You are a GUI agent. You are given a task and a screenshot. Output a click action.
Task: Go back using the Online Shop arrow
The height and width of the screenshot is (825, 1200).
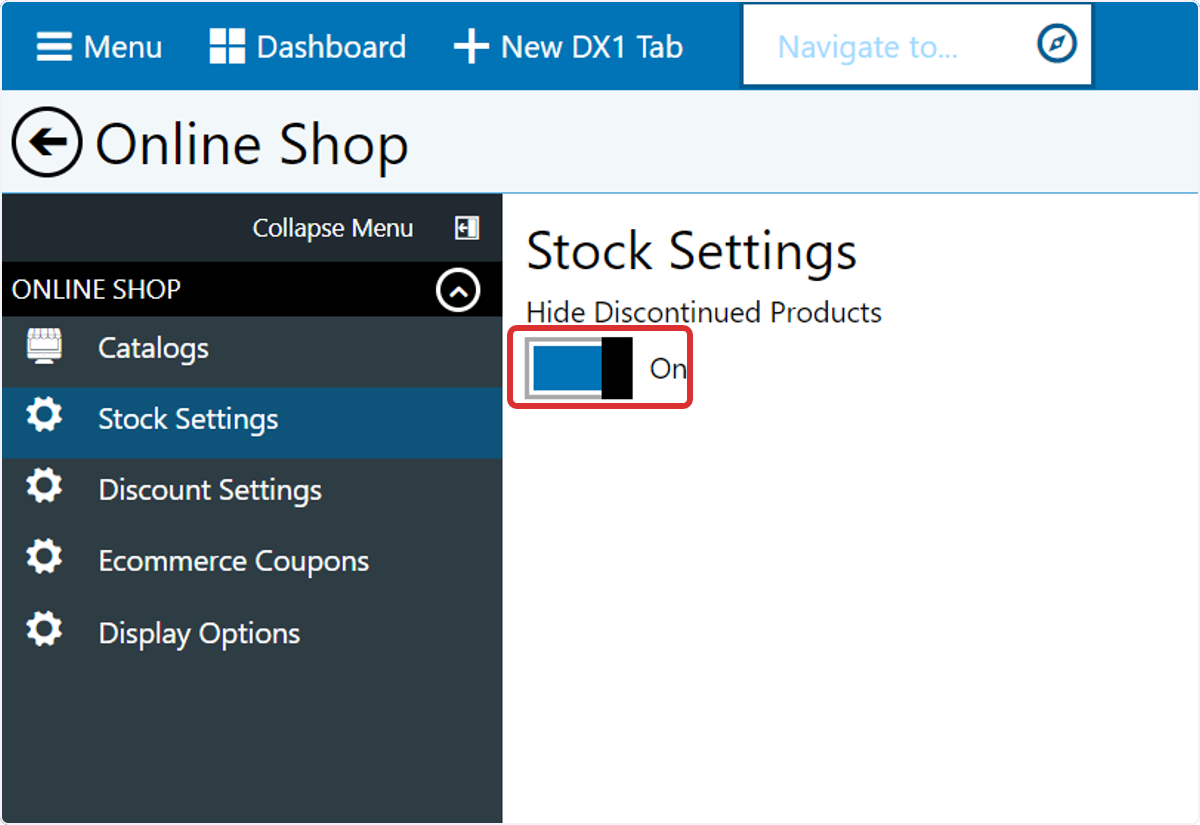click(x=47, y=142)
